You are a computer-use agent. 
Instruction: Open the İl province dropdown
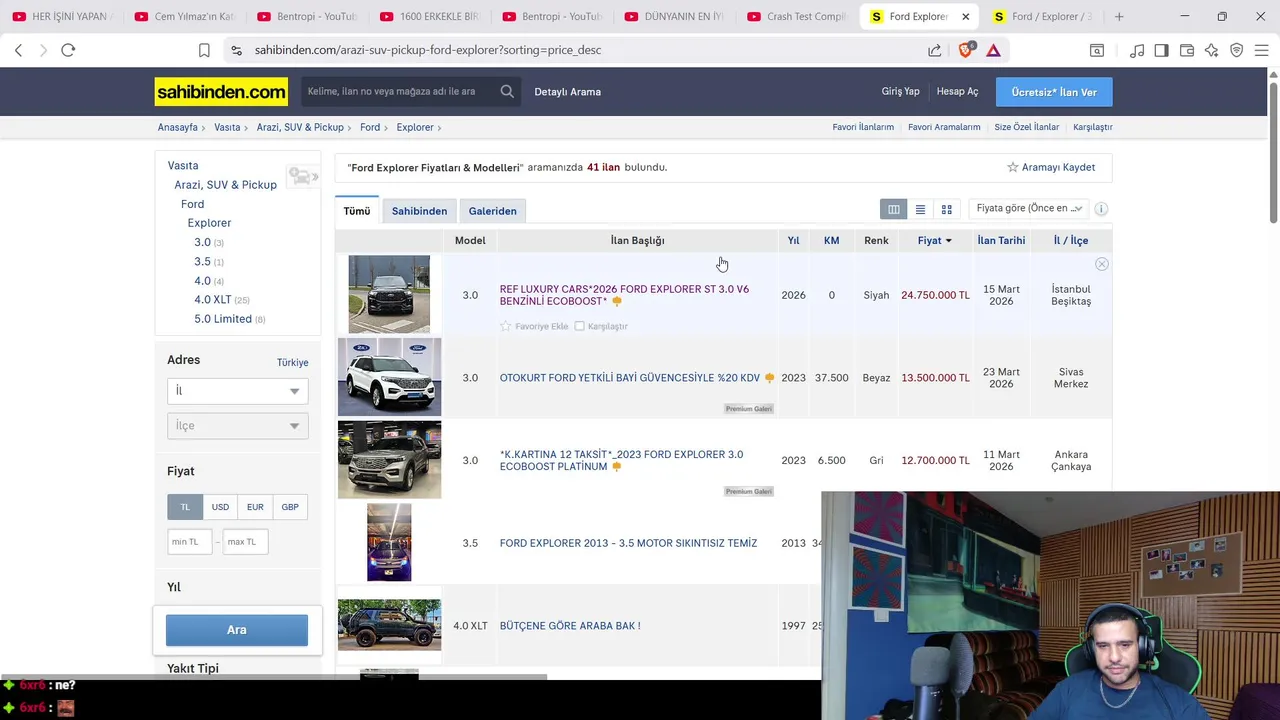(x=237, y=391)
